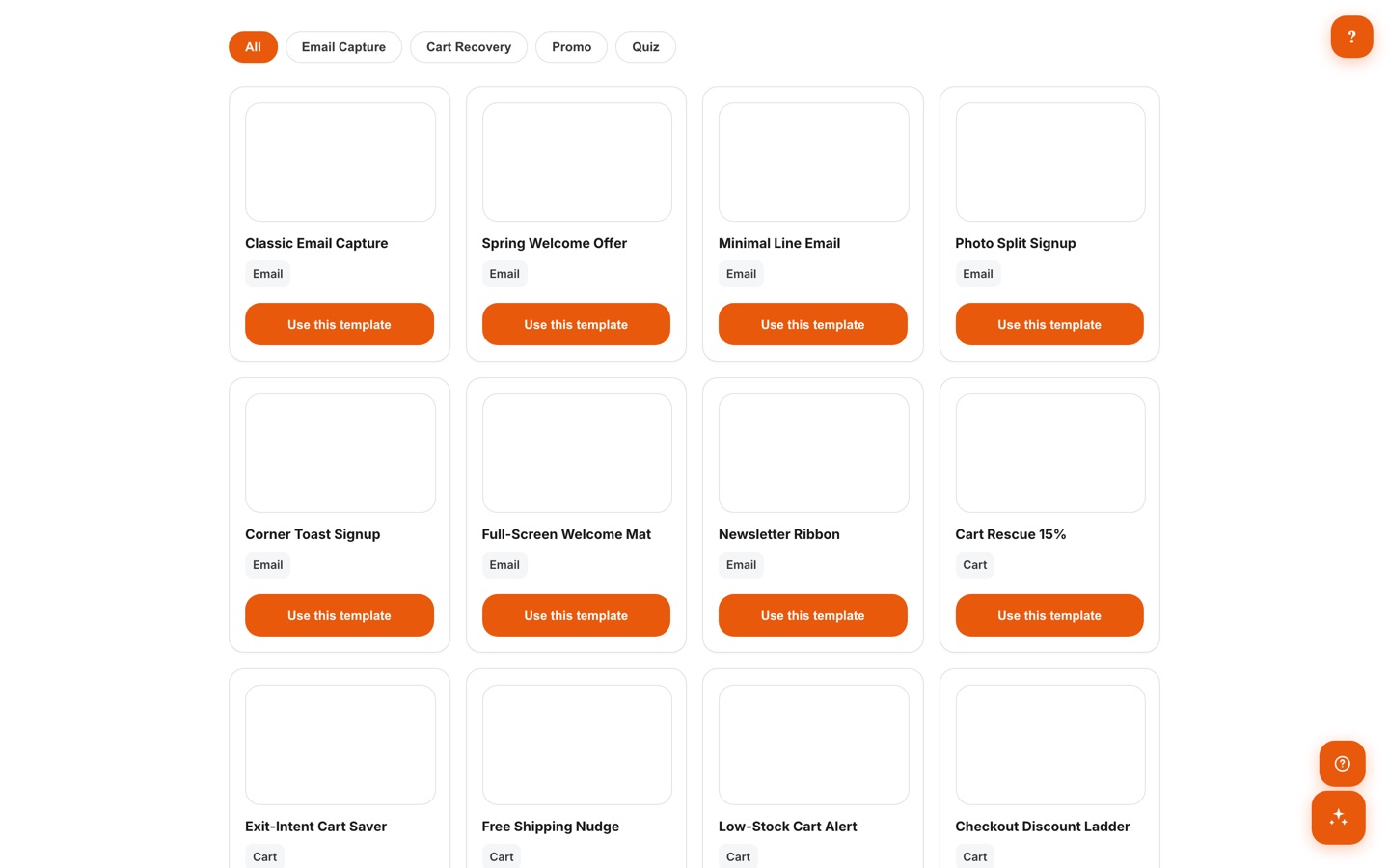Click the Exit-Intent Cart Saver title
Screen dimensions: 1389x868
tap(315, 827)
